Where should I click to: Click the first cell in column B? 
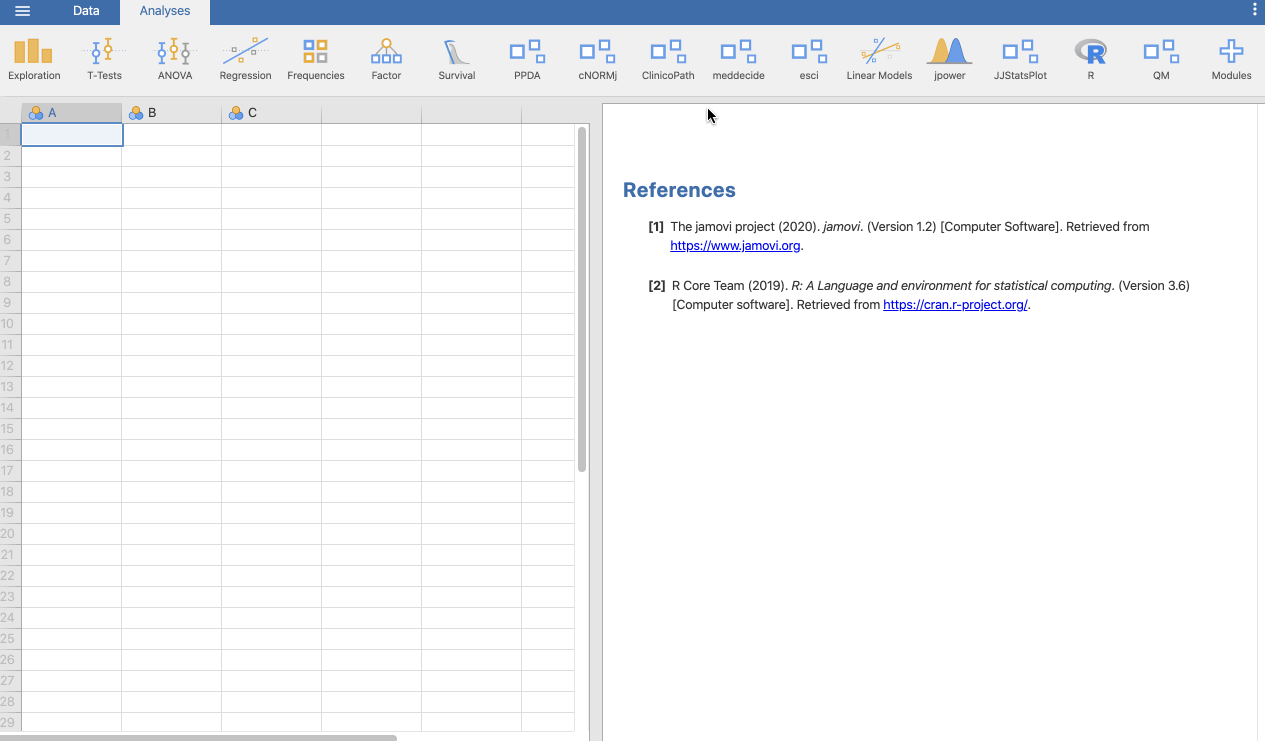click(x=171, y=134)
